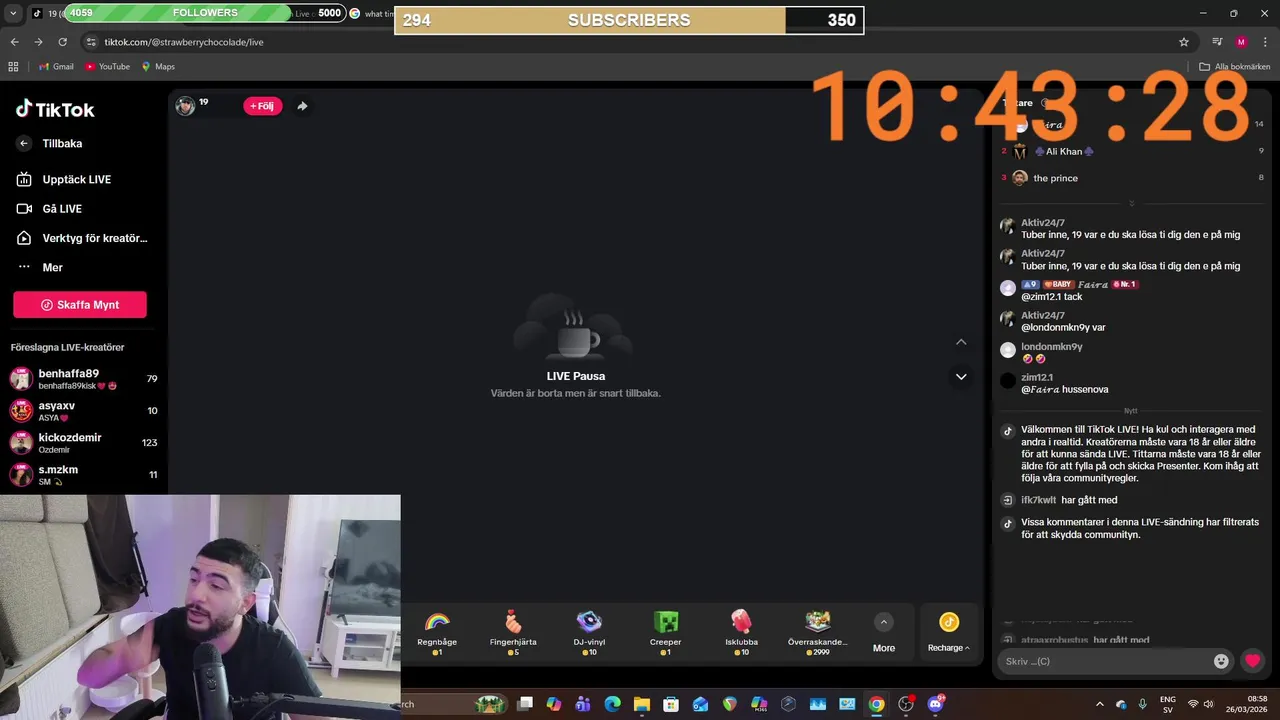This screenshot has height=720, width=1280.
Task: Send the Fingerhjärta gift
Action: coord(513,633)
